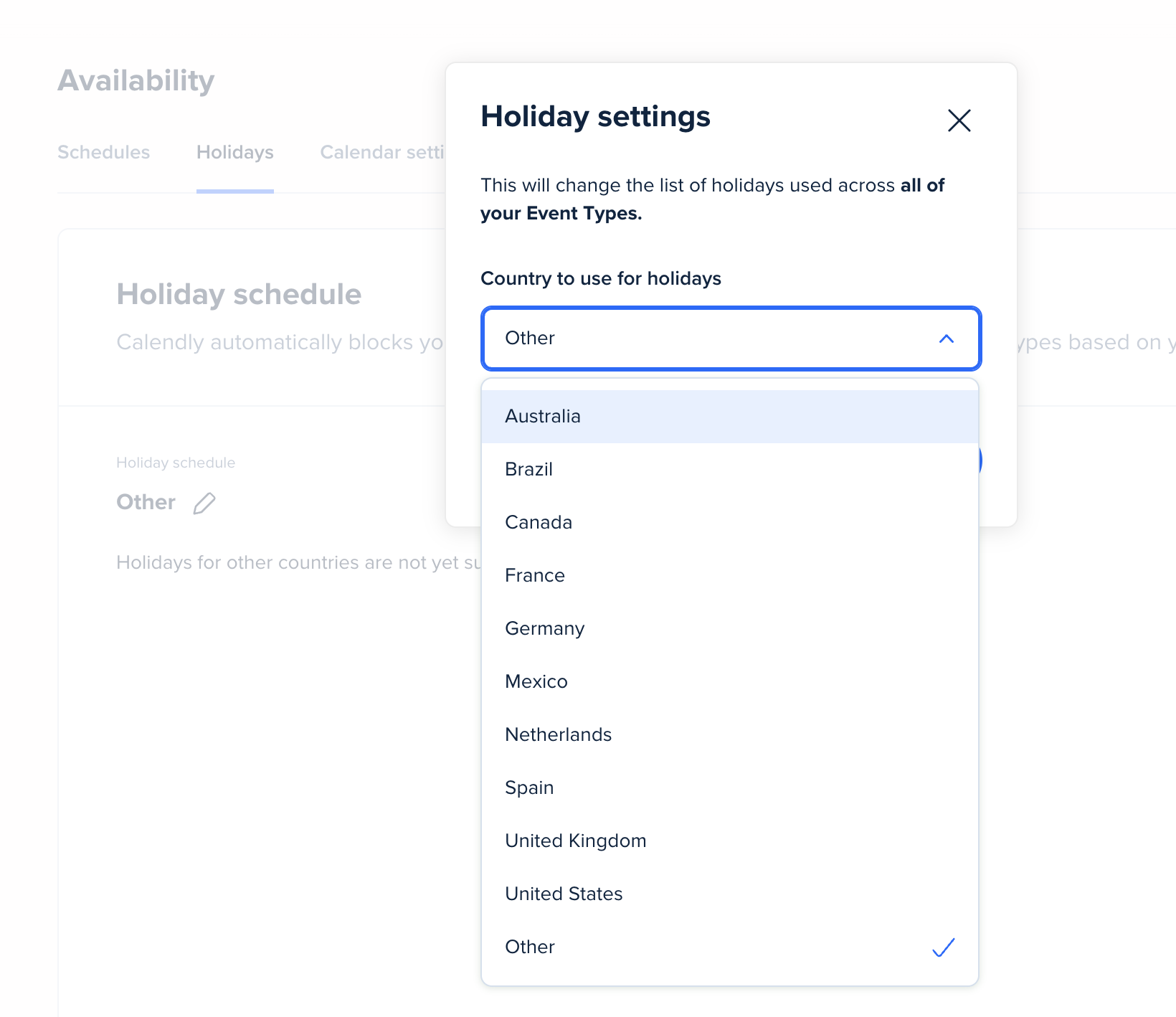Pick Canada in the dropdown list

click(x=539, y=523)
